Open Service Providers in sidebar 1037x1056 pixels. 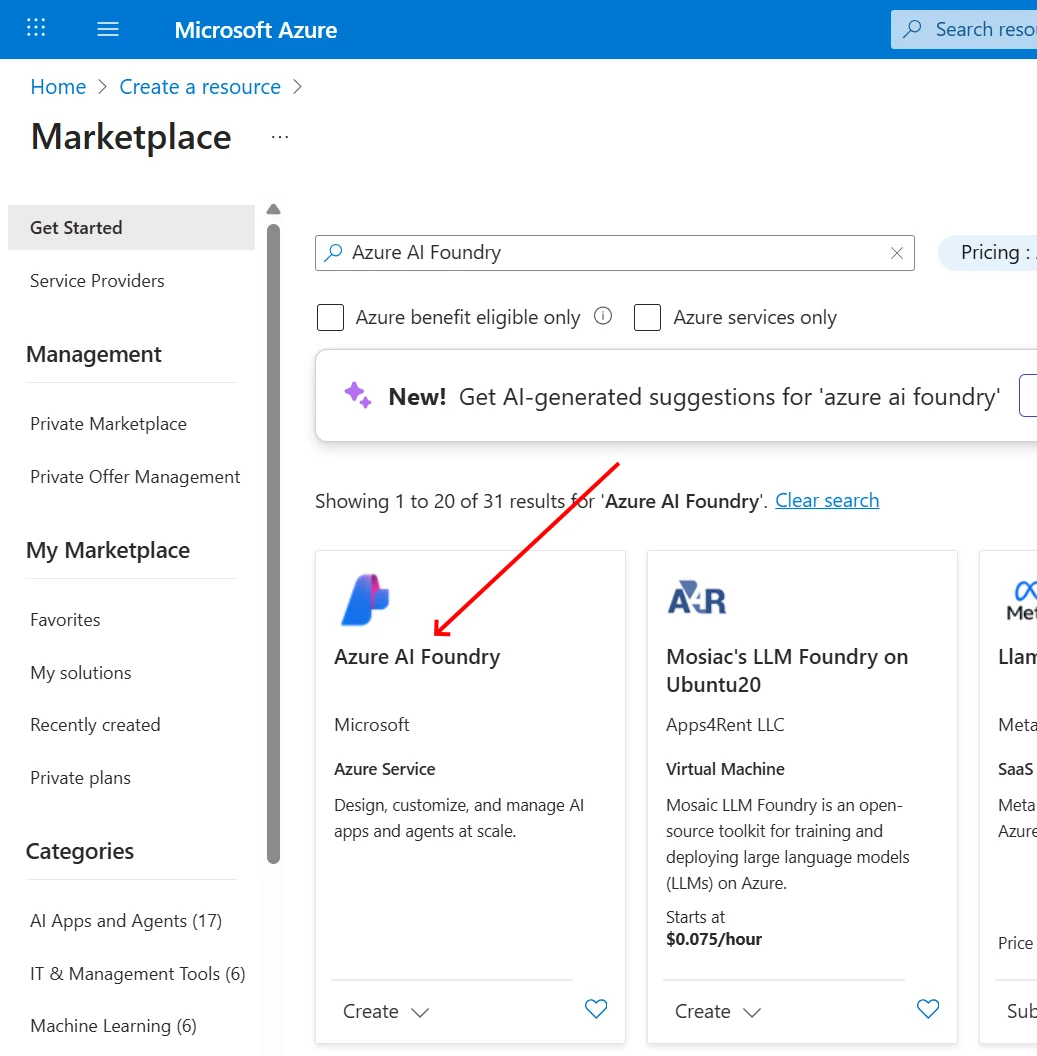coord(97,281)
